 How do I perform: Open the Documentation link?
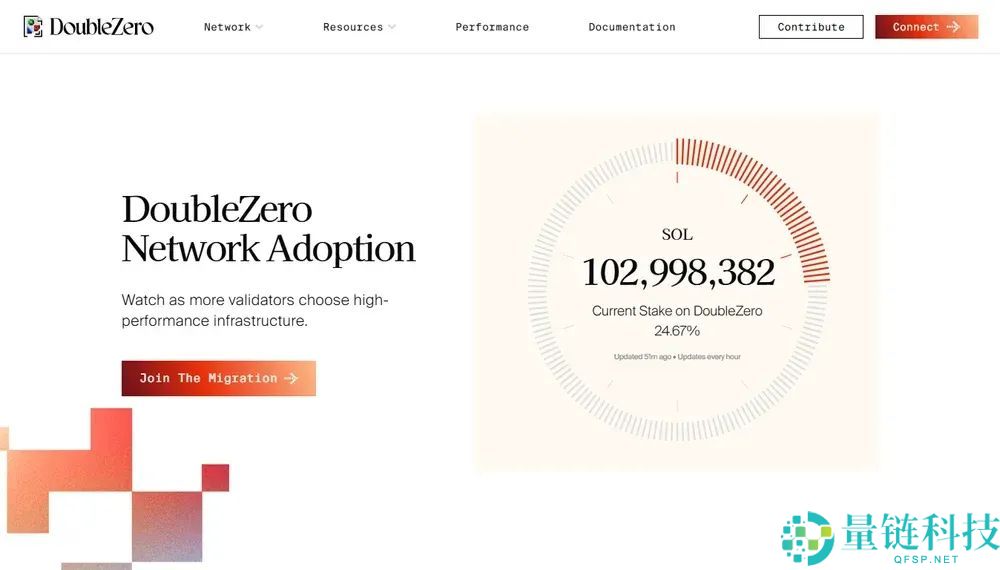point(631,27)
